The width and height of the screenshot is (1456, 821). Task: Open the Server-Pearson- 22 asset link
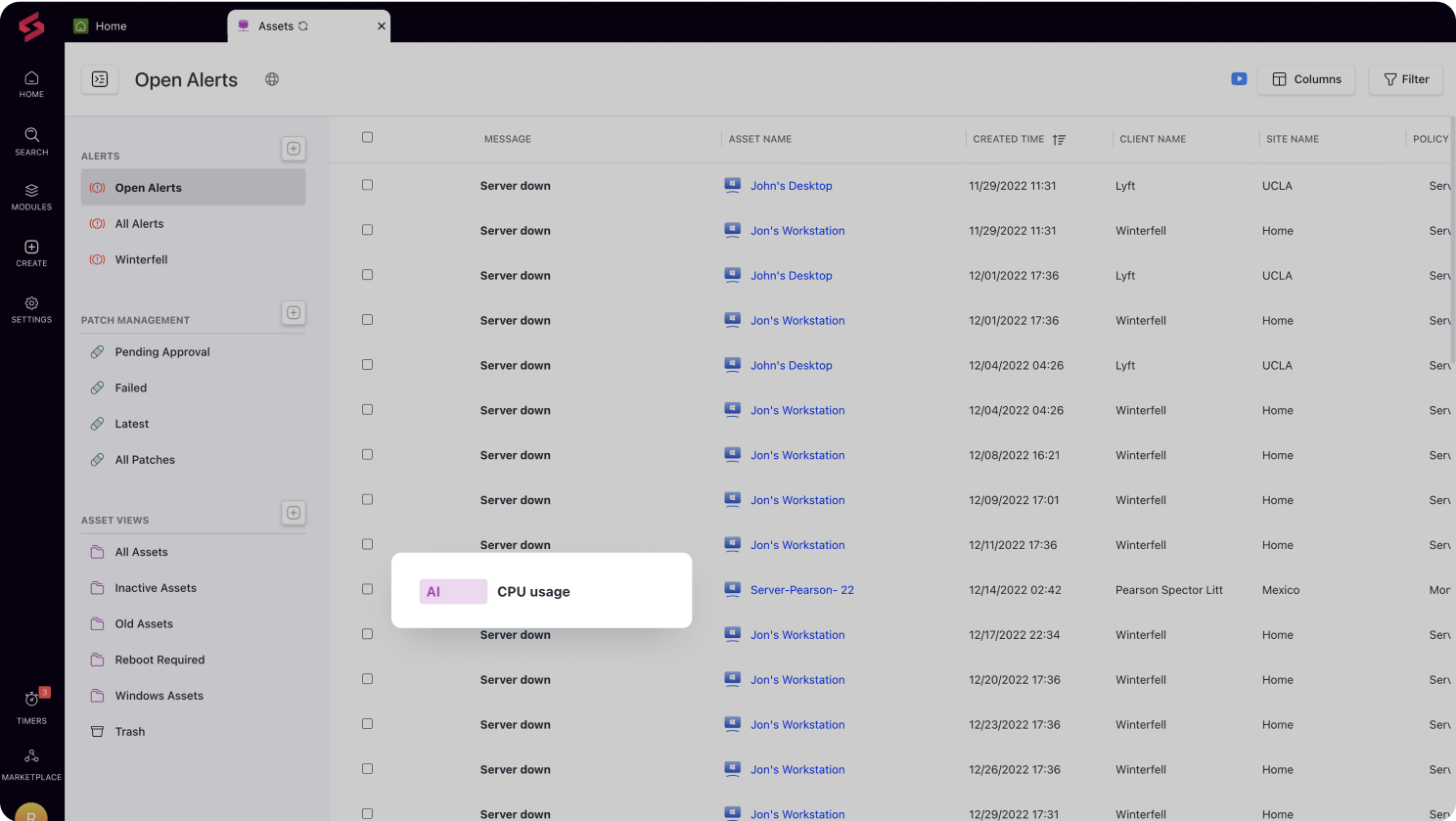(801, 589)
